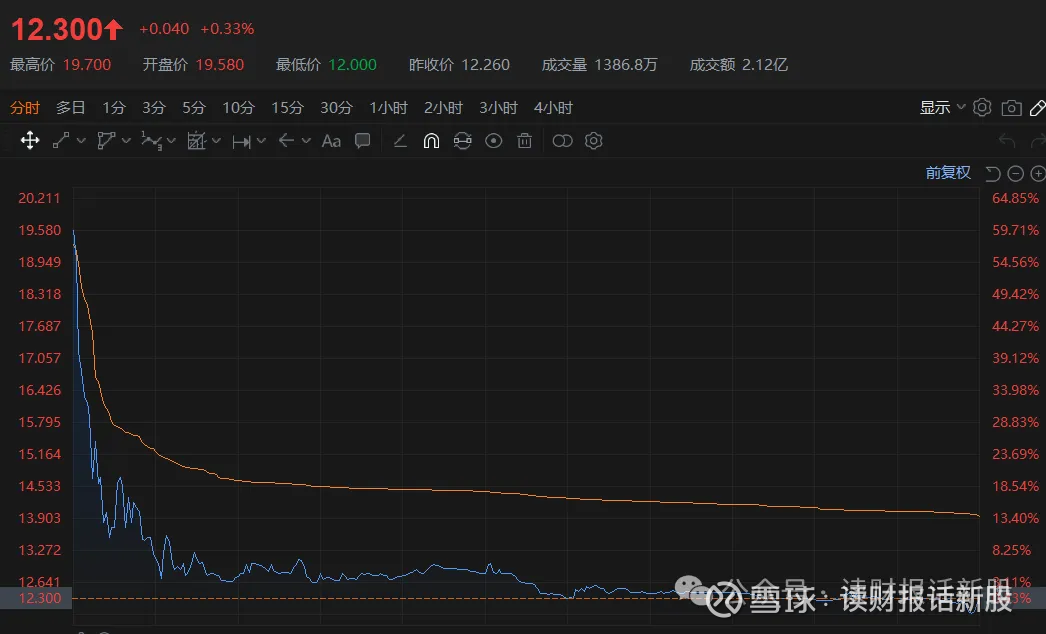
Task: Switch to the 3分 interval tab
Action: (x=153, y=108)
